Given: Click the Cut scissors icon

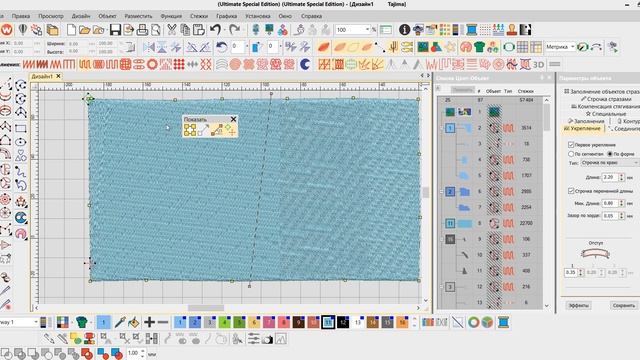Looking at the screenshot, I should pos(172,30).
